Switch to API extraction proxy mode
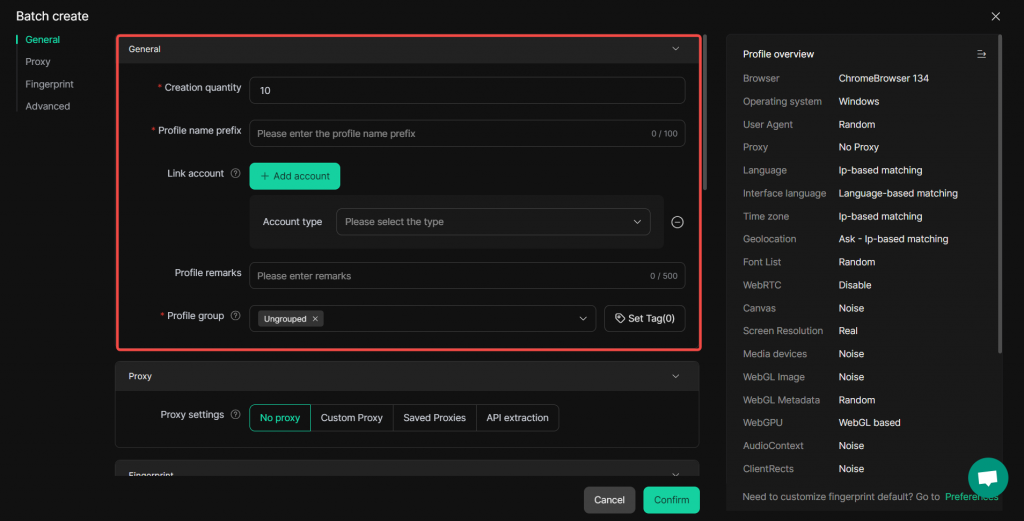This screenshot has width=1024, height=521. click(517, 418)
